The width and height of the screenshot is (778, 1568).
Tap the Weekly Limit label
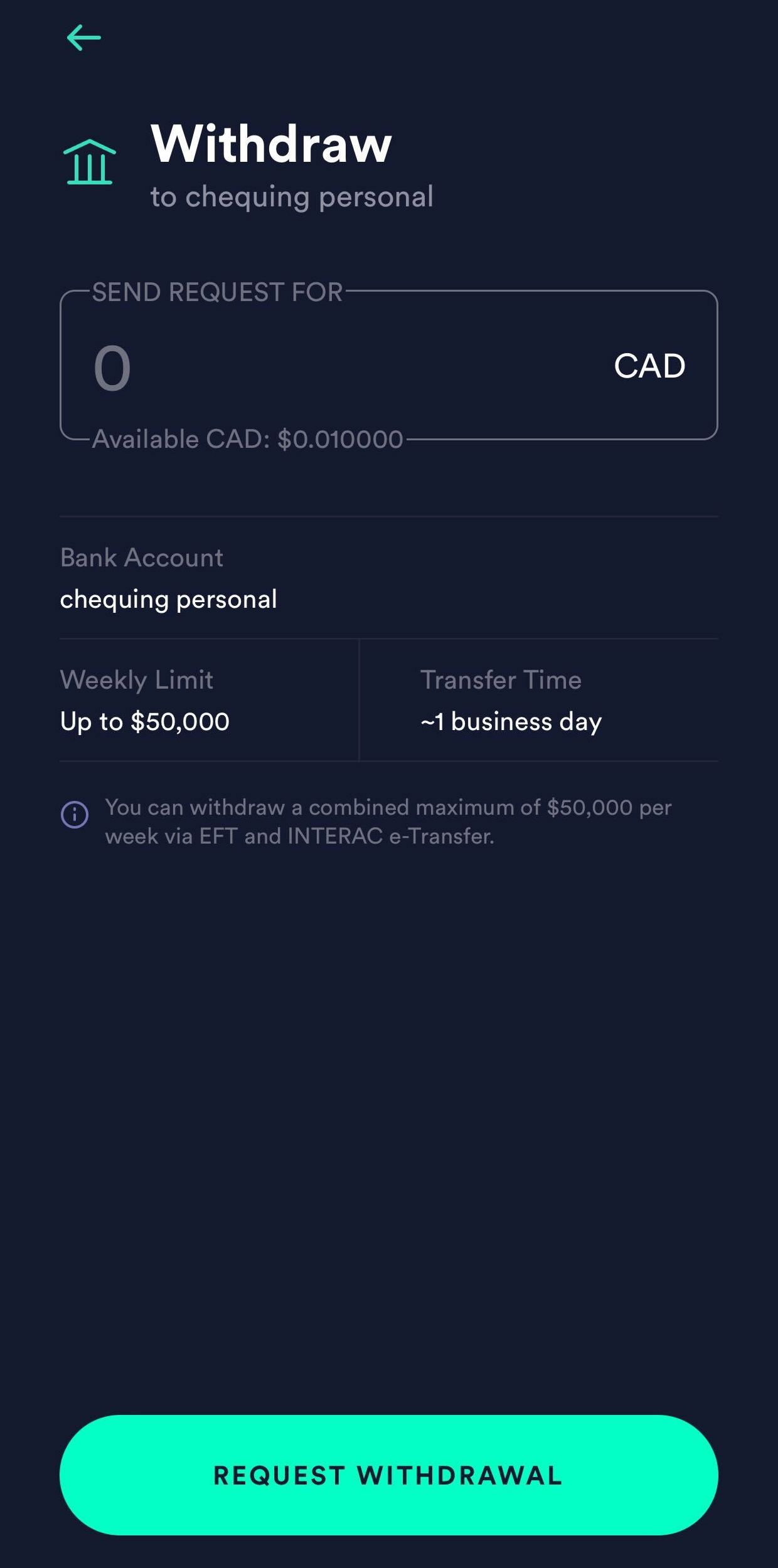coord(137,680)
